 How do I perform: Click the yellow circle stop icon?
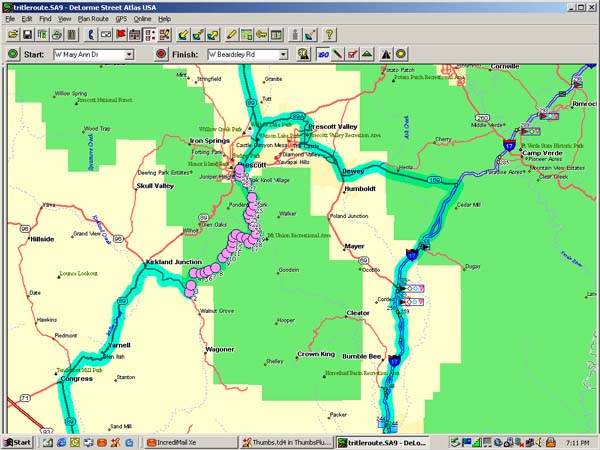click(x=401, y=54)
